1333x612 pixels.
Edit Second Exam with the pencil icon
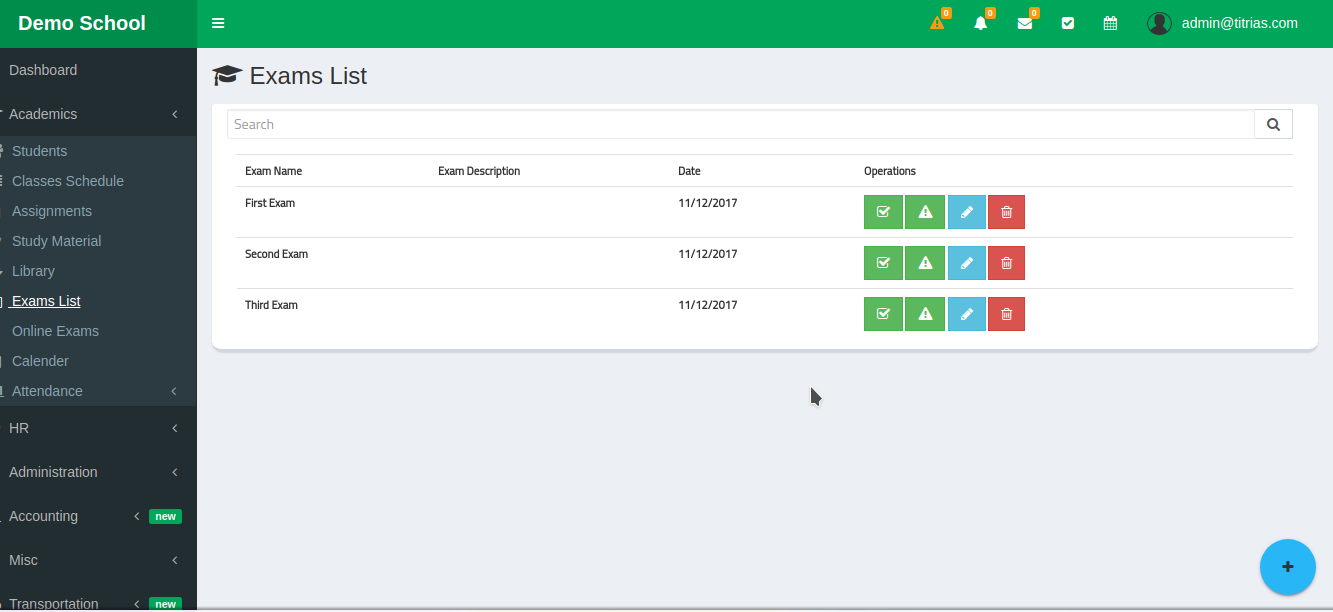point(967,263)
